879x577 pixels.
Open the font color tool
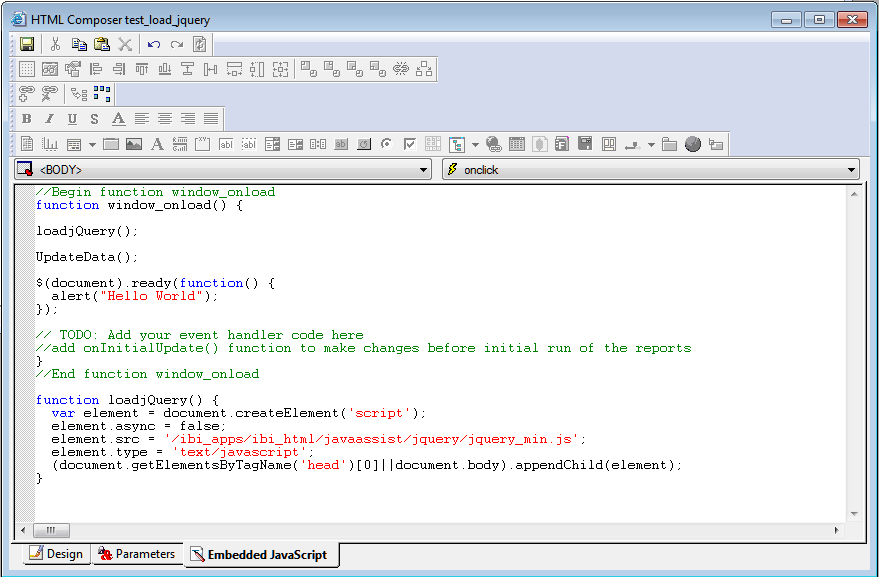pyautogui.click(x=118, y=119)
